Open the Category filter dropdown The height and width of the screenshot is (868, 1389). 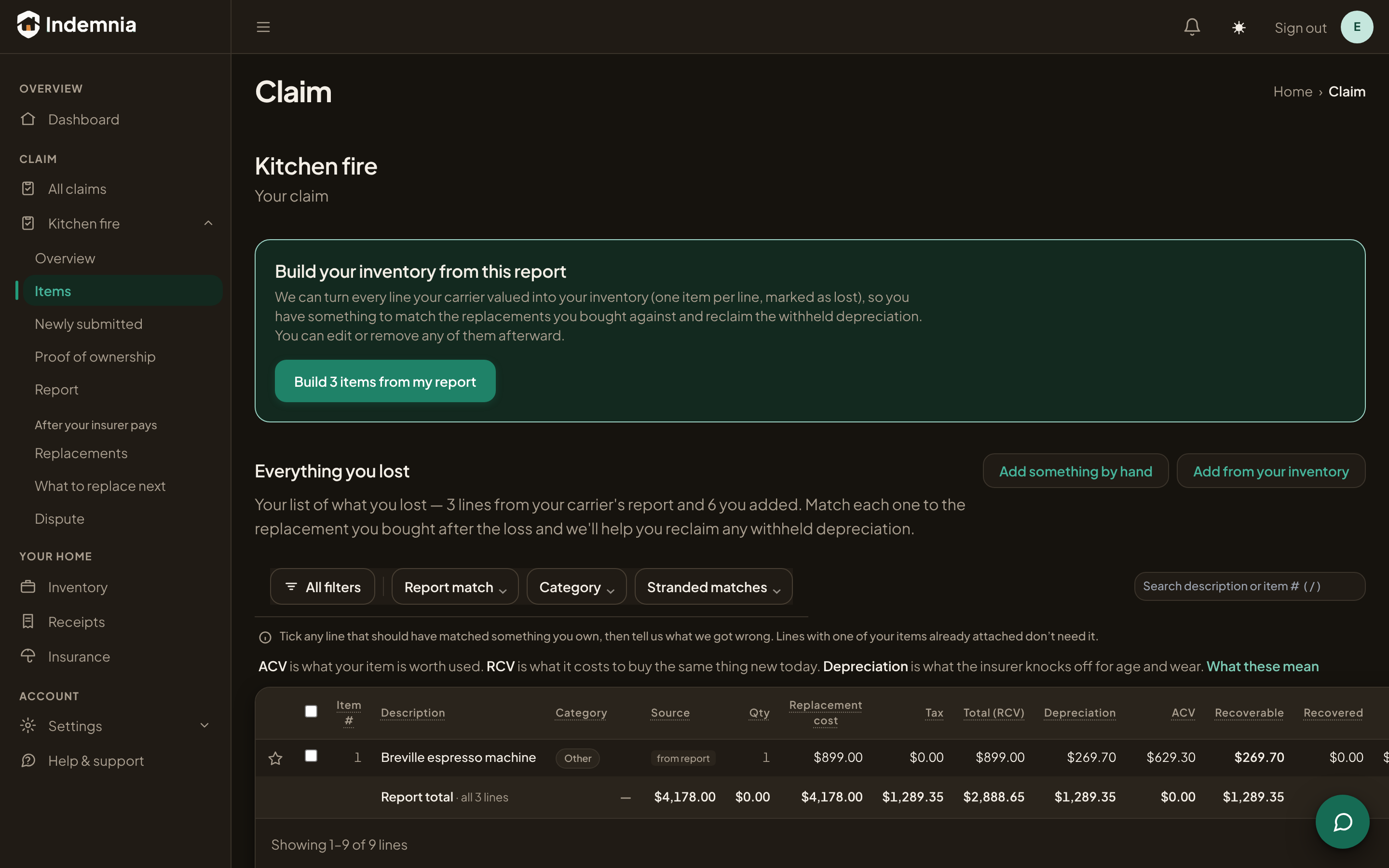576,587
